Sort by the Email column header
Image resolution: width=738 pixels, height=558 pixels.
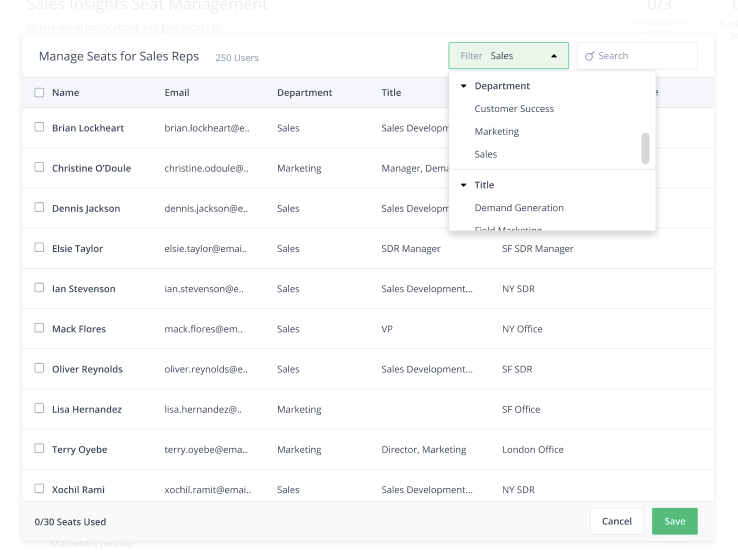(x=177, y=93)
